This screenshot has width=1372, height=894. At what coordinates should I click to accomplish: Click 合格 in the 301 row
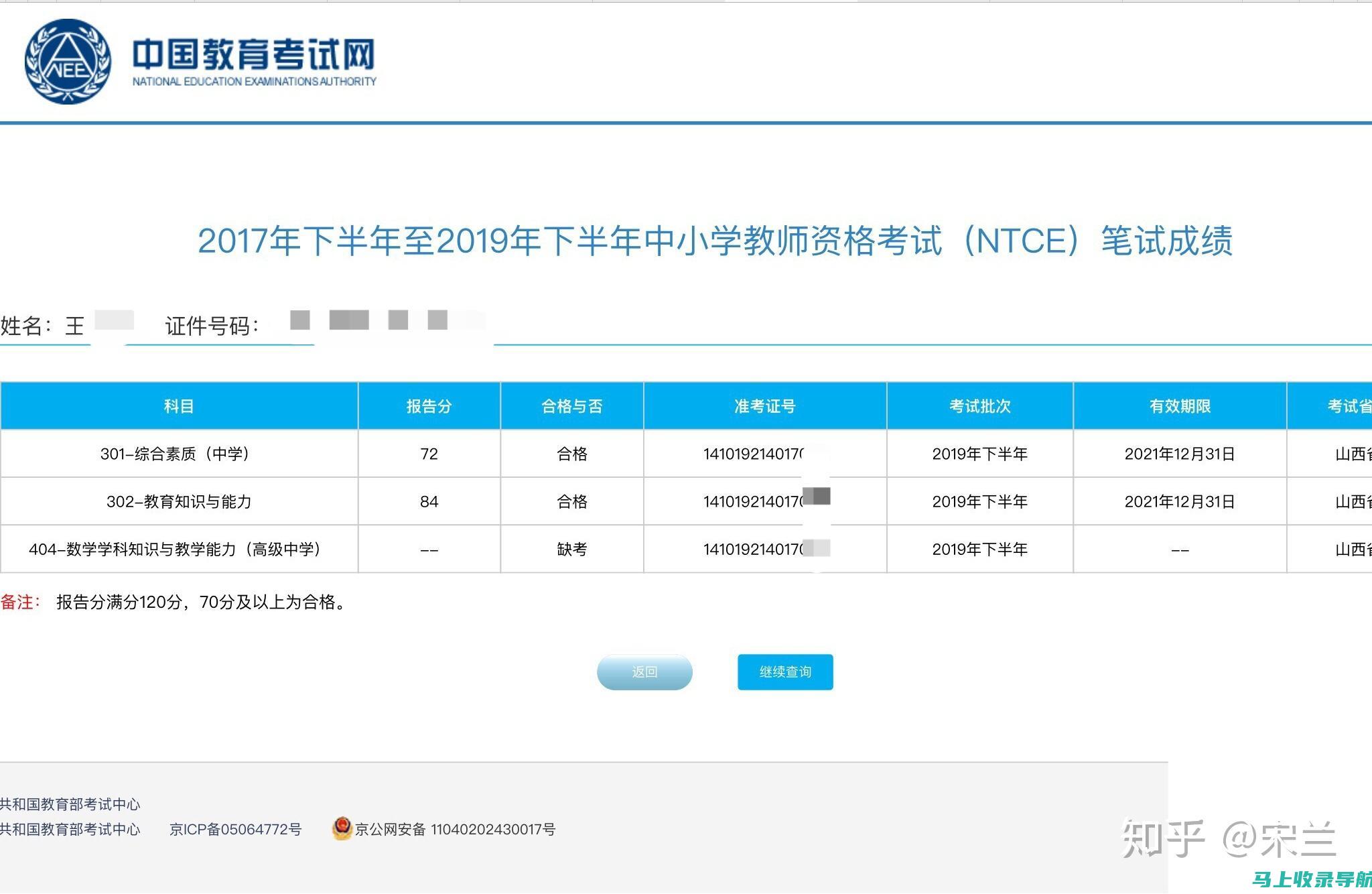(x=572, y=454)
